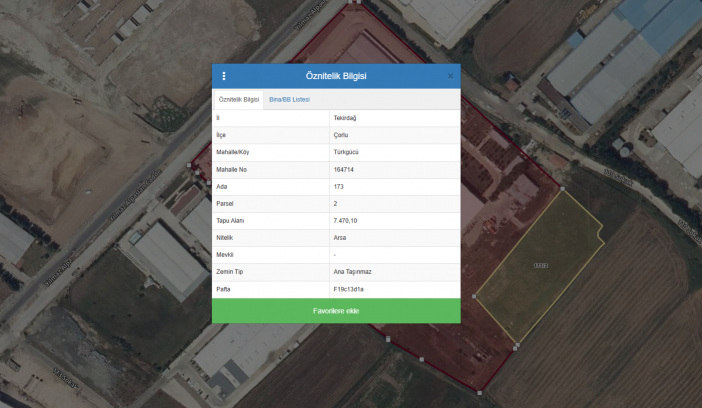Viewport: 702px width, 408px height.
Task: Select the Nitelik value Arsa
Action: coord(339,237)
